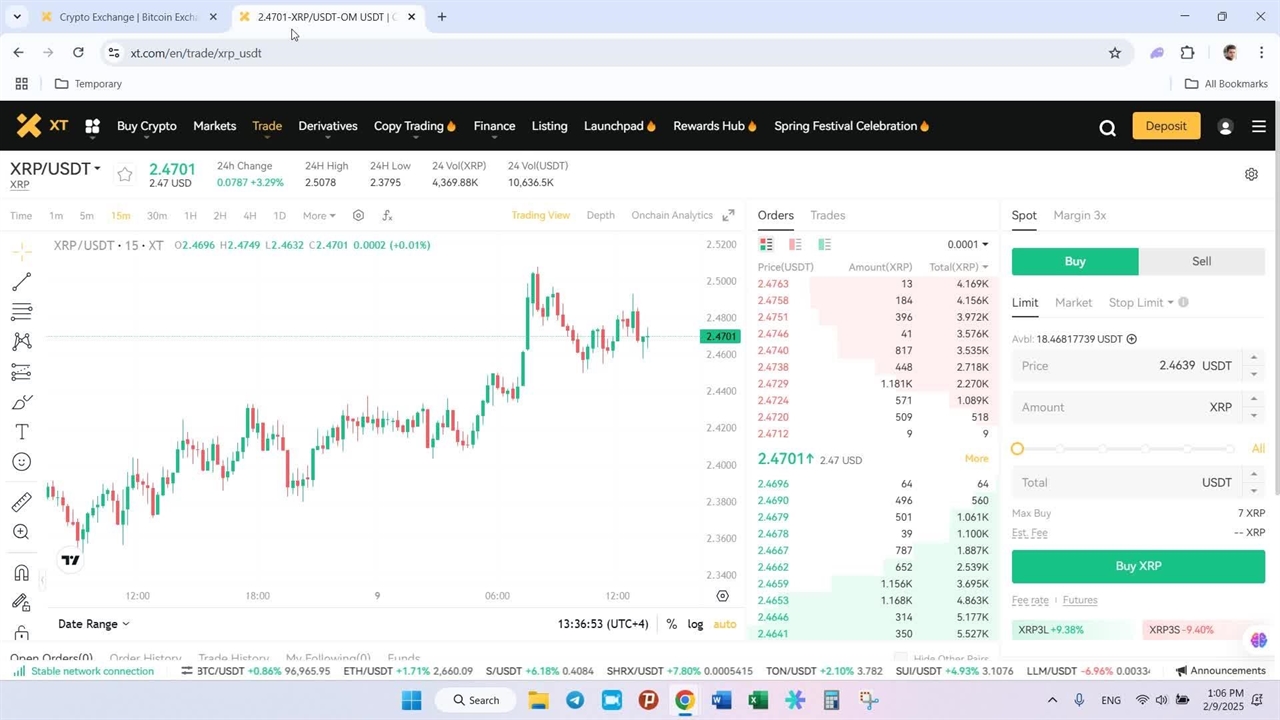Select the trend line drawing tool

21,282
